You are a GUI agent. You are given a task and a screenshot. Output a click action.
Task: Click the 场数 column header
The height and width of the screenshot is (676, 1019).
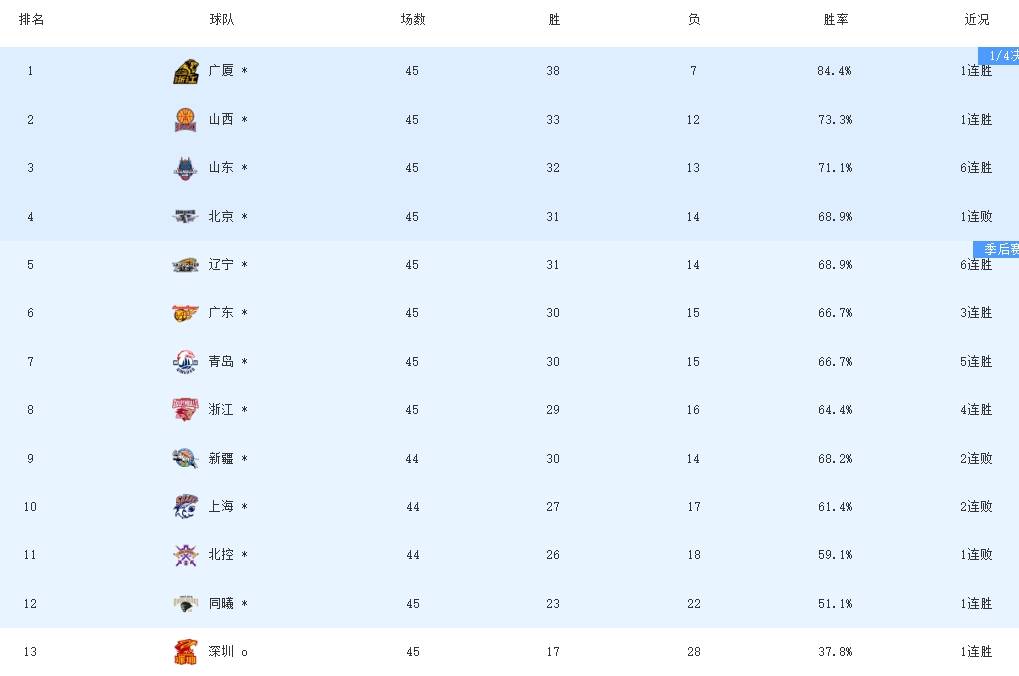(x=412, y=20)
